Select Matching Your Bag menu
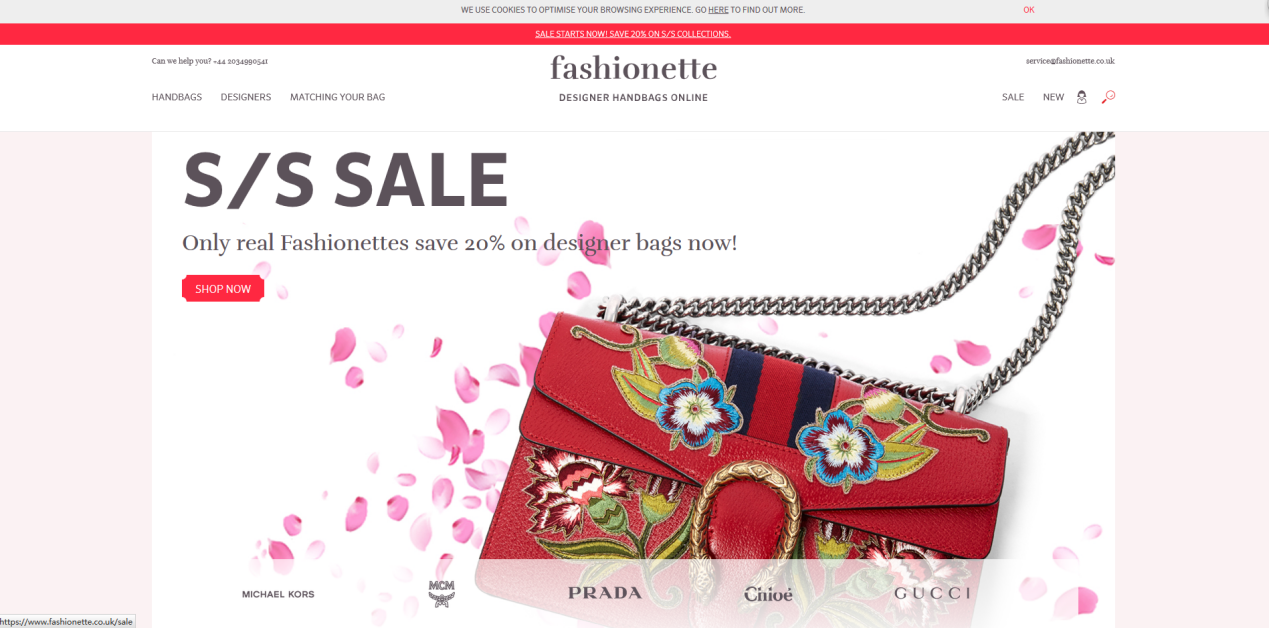1269x628 pixels. pos(337,97)
